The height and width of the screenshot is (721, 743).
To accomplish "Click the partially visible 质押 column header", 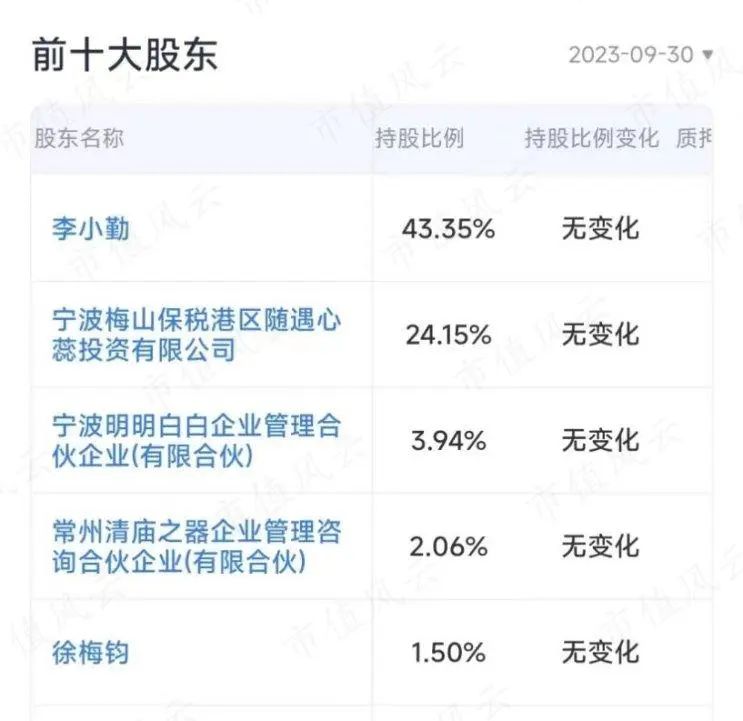I will click(694, 139).
